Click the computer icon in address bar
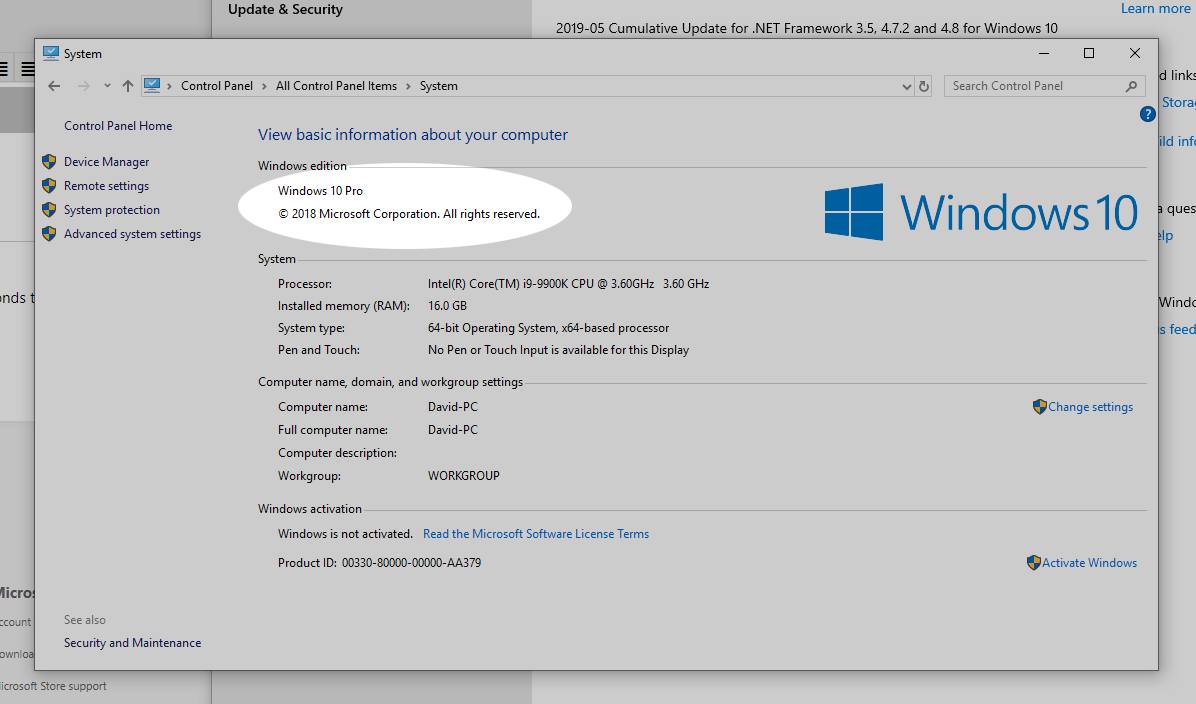 [152, 85]
